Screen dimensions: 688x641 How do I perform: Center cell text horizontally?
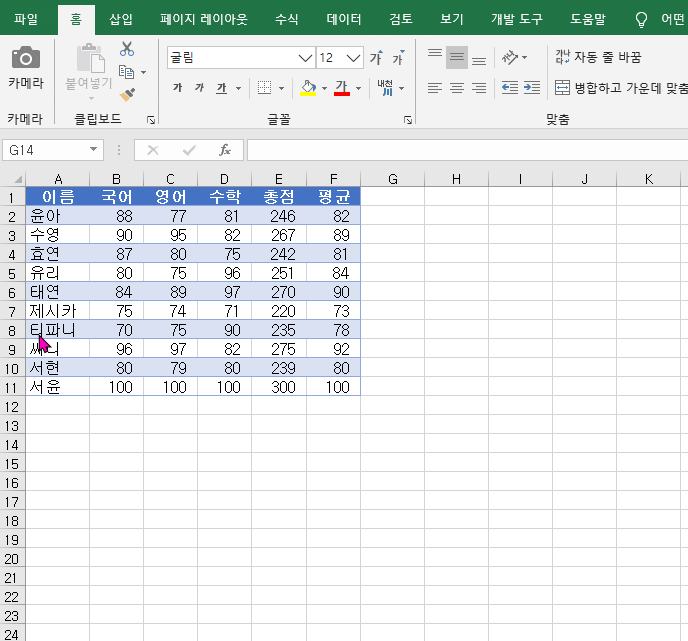(x=457, y=88)
